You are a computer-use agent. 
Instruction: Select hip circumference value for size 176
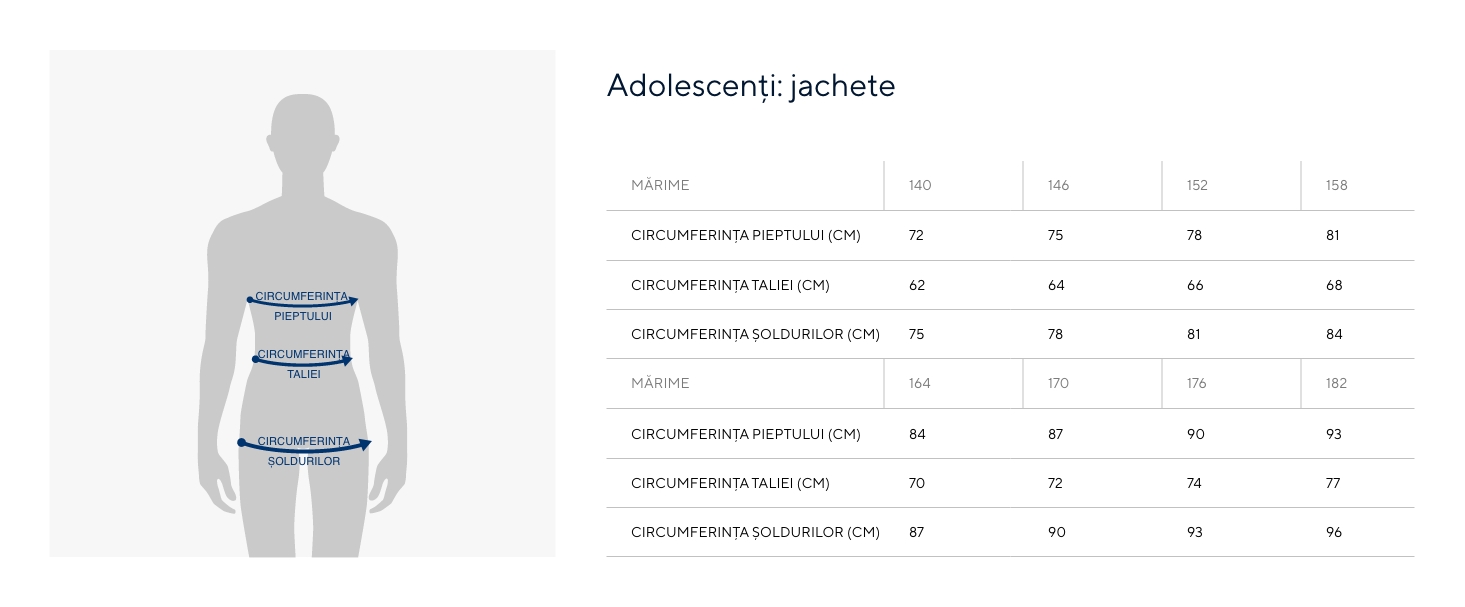tap(1194, 532)
